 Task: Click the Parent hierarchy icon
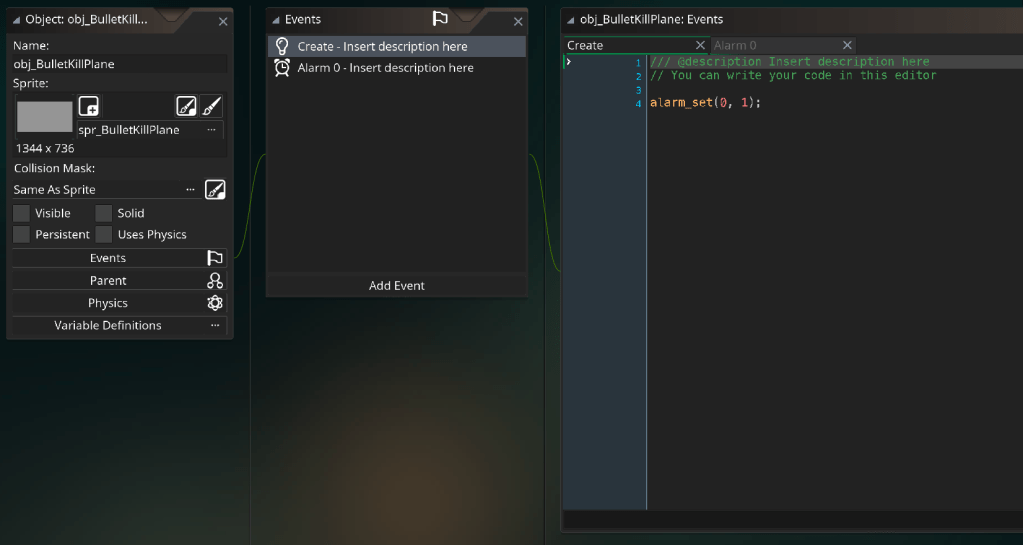coord(215,281)
